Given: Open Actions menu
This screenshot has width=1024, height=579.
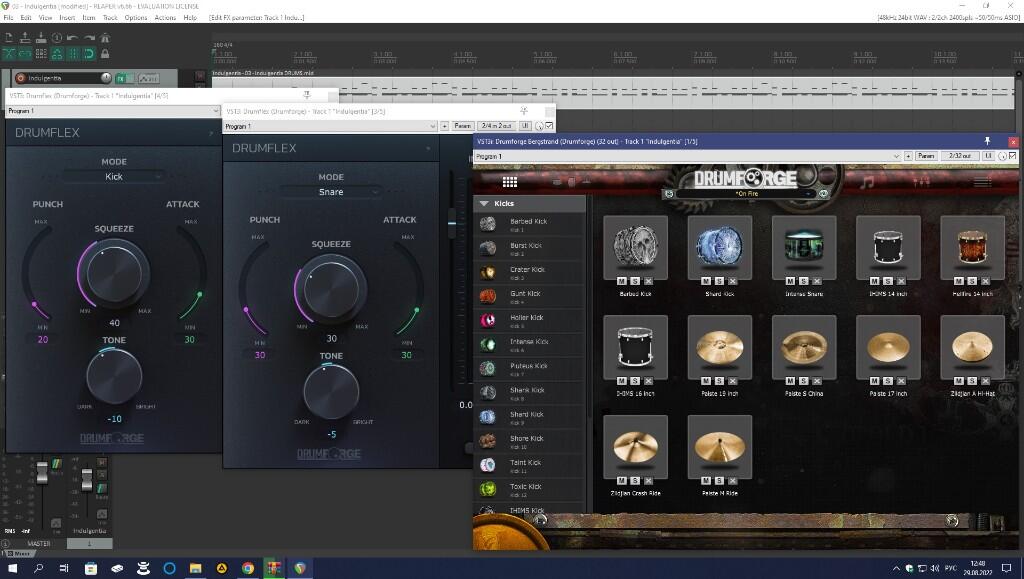Looking at the screenshot, I should (x=165, y=18).
